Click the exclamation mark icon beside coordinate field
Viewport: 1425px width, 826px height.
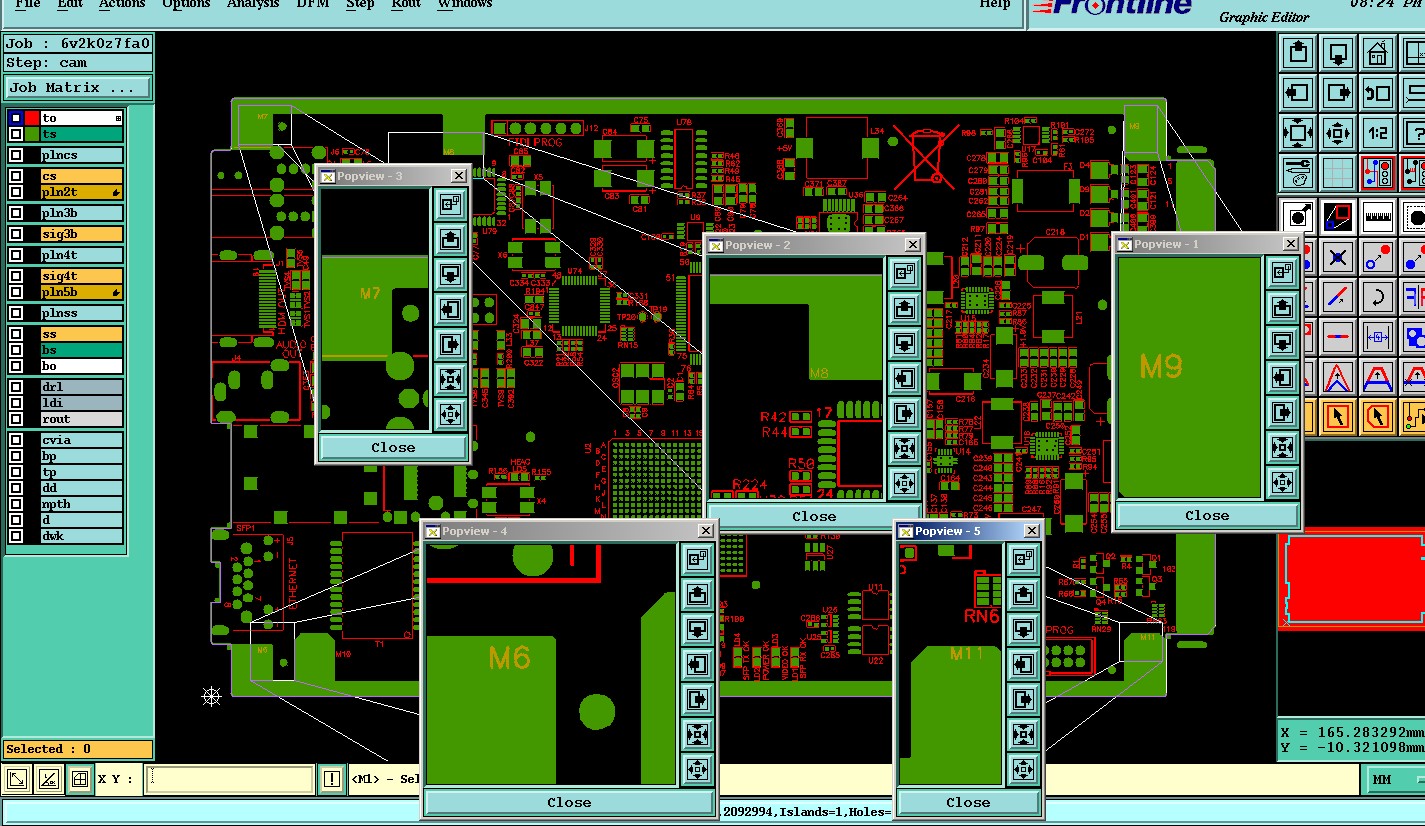332,779
